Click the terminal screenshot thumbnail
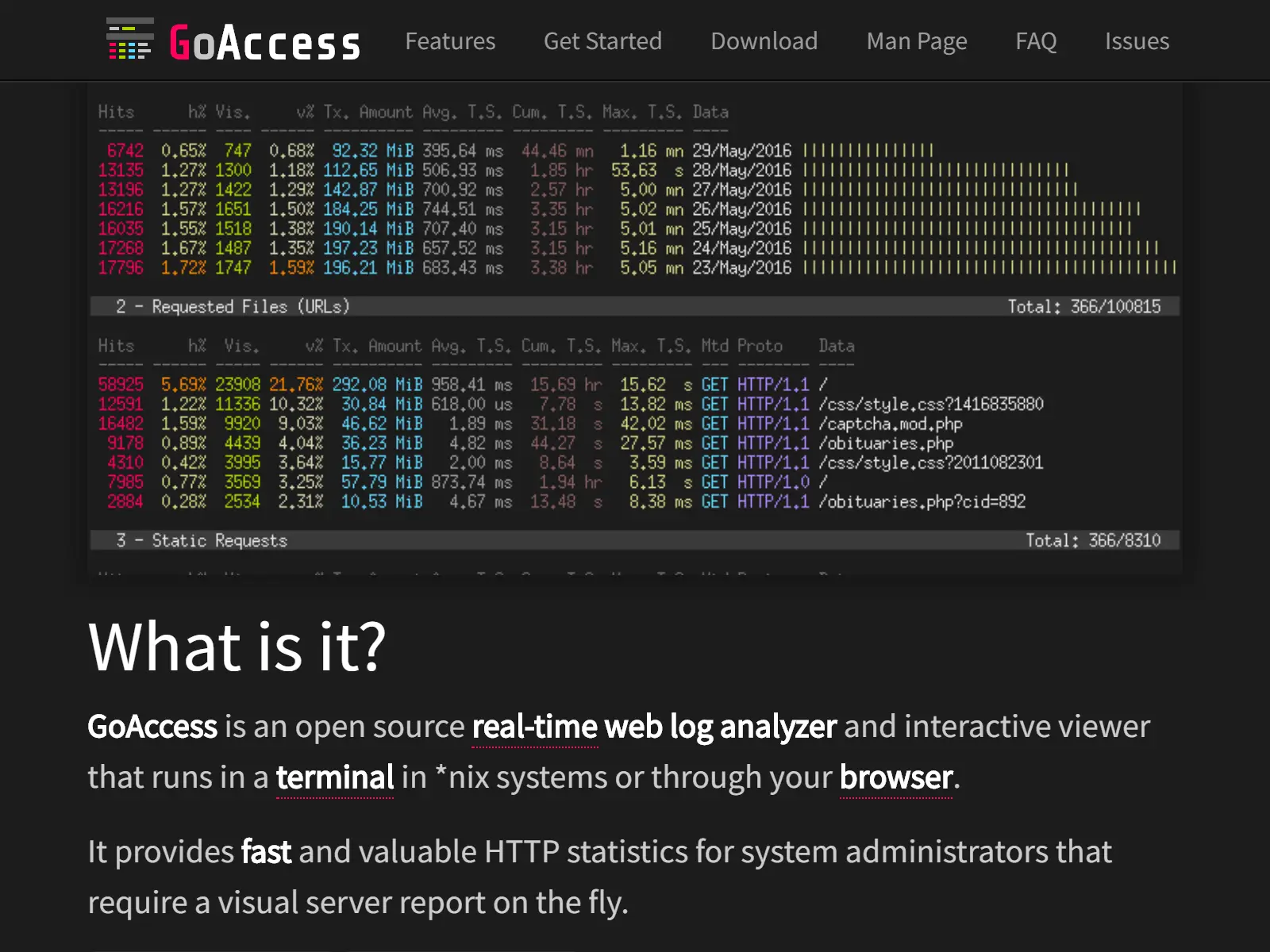 click(635, 328)
